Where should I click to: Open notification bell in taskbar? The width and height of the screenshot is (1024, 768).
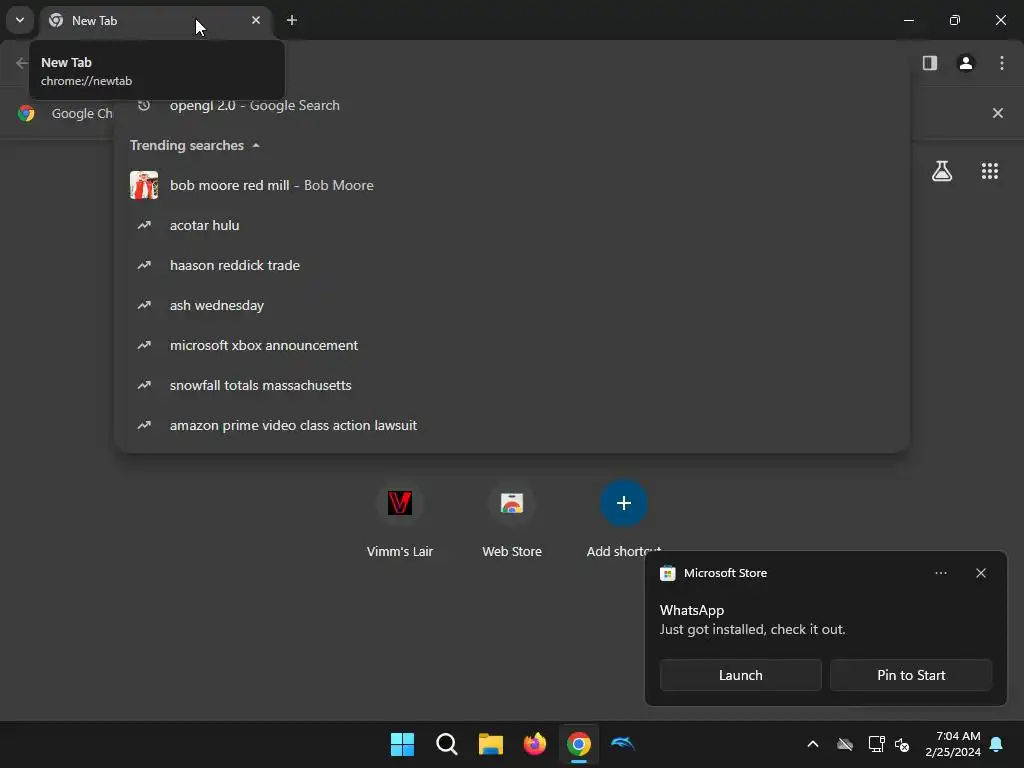[997, 744]
